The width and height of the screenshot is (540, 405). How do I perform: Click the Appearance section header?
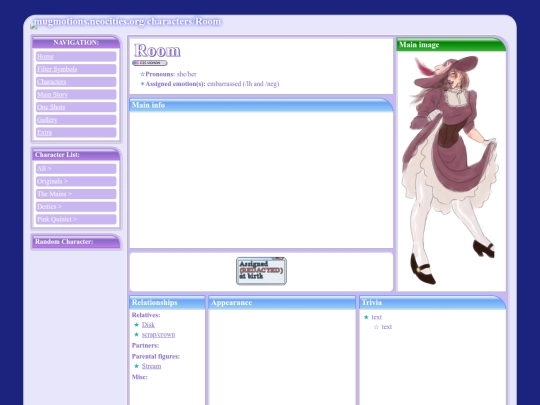pos(282,303)
